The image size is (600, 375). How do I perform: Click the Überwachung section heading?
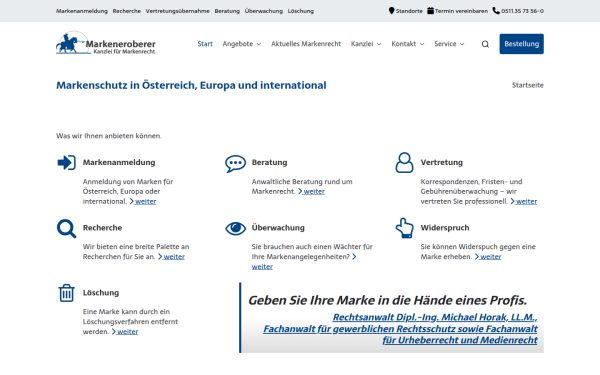(278, 228)
